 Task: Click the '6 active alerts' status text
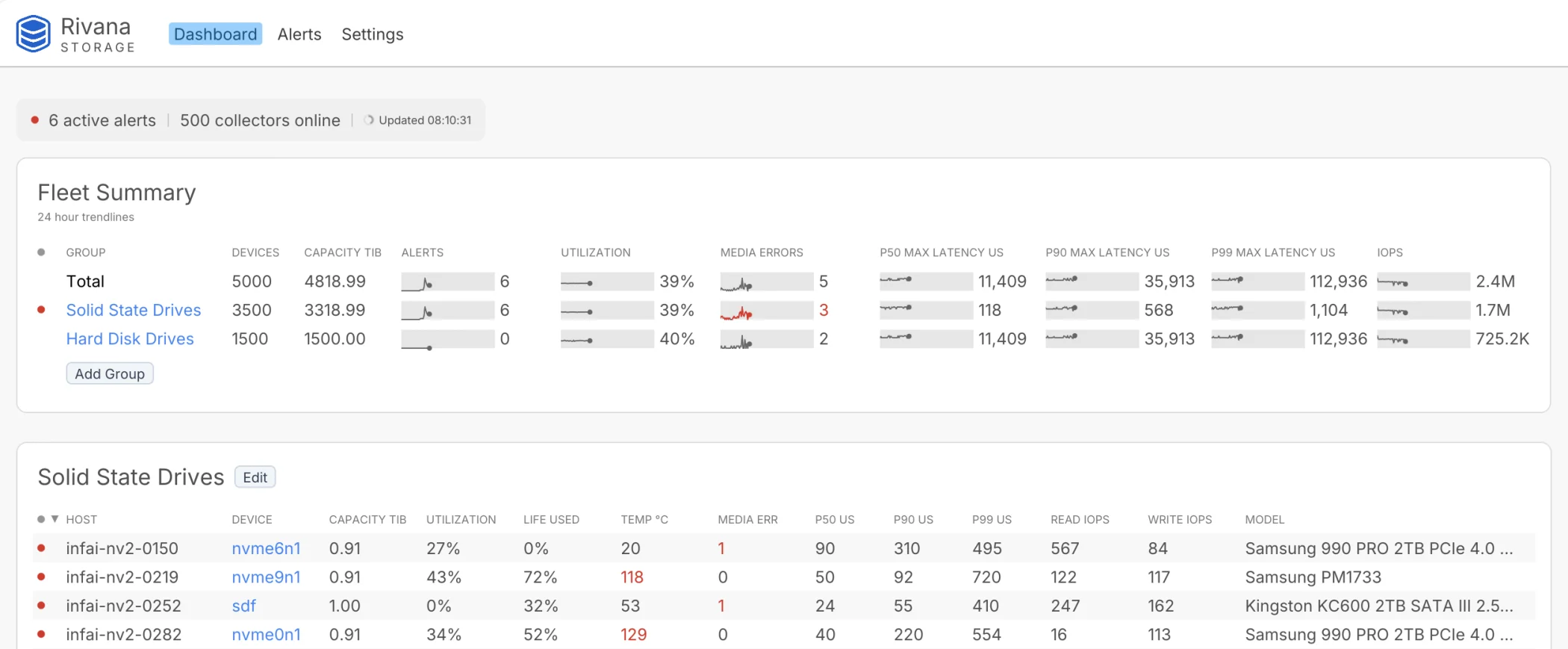tap(102, 120)
